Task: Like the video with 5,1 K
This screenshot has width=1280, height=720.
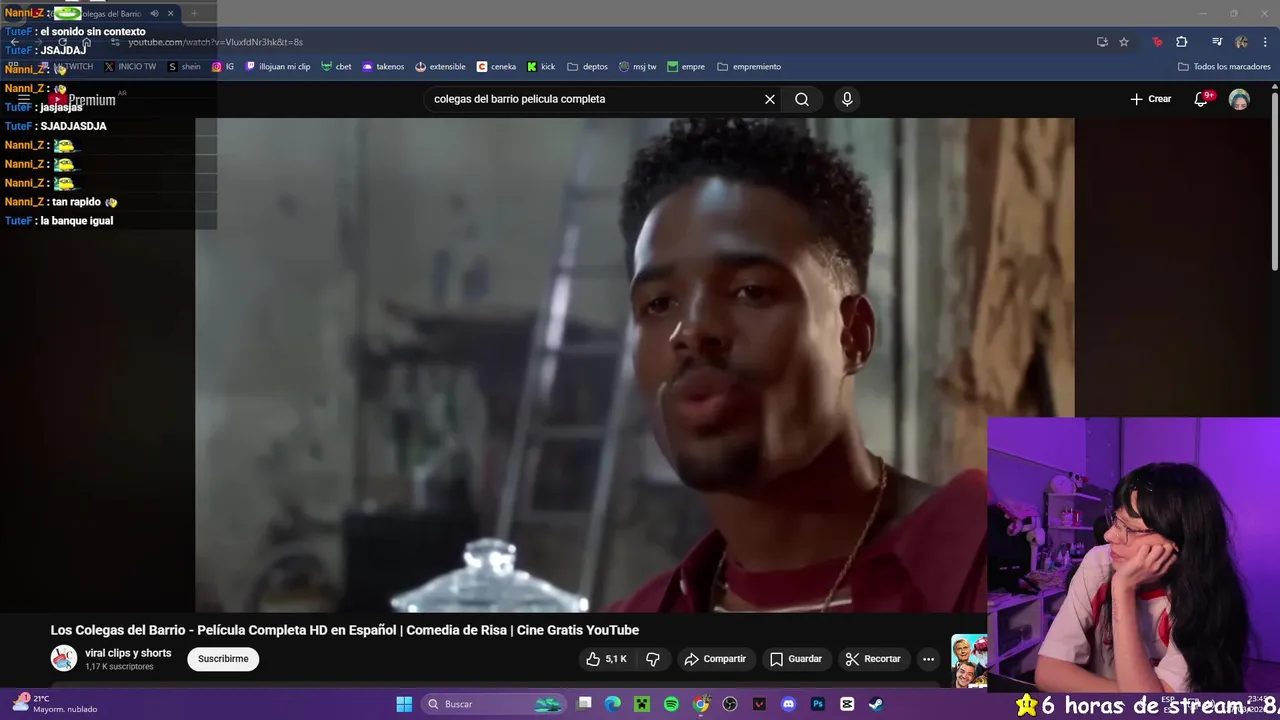Action: click(x=607, y=659)
